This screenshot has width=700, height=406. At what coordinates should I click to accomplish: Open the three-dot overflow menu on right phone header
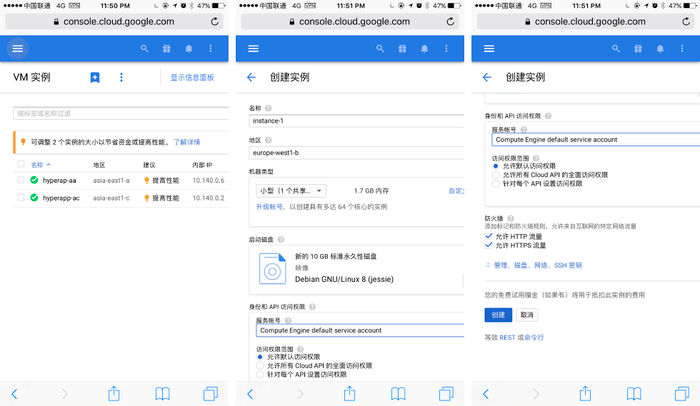click(x=682, y=48)
